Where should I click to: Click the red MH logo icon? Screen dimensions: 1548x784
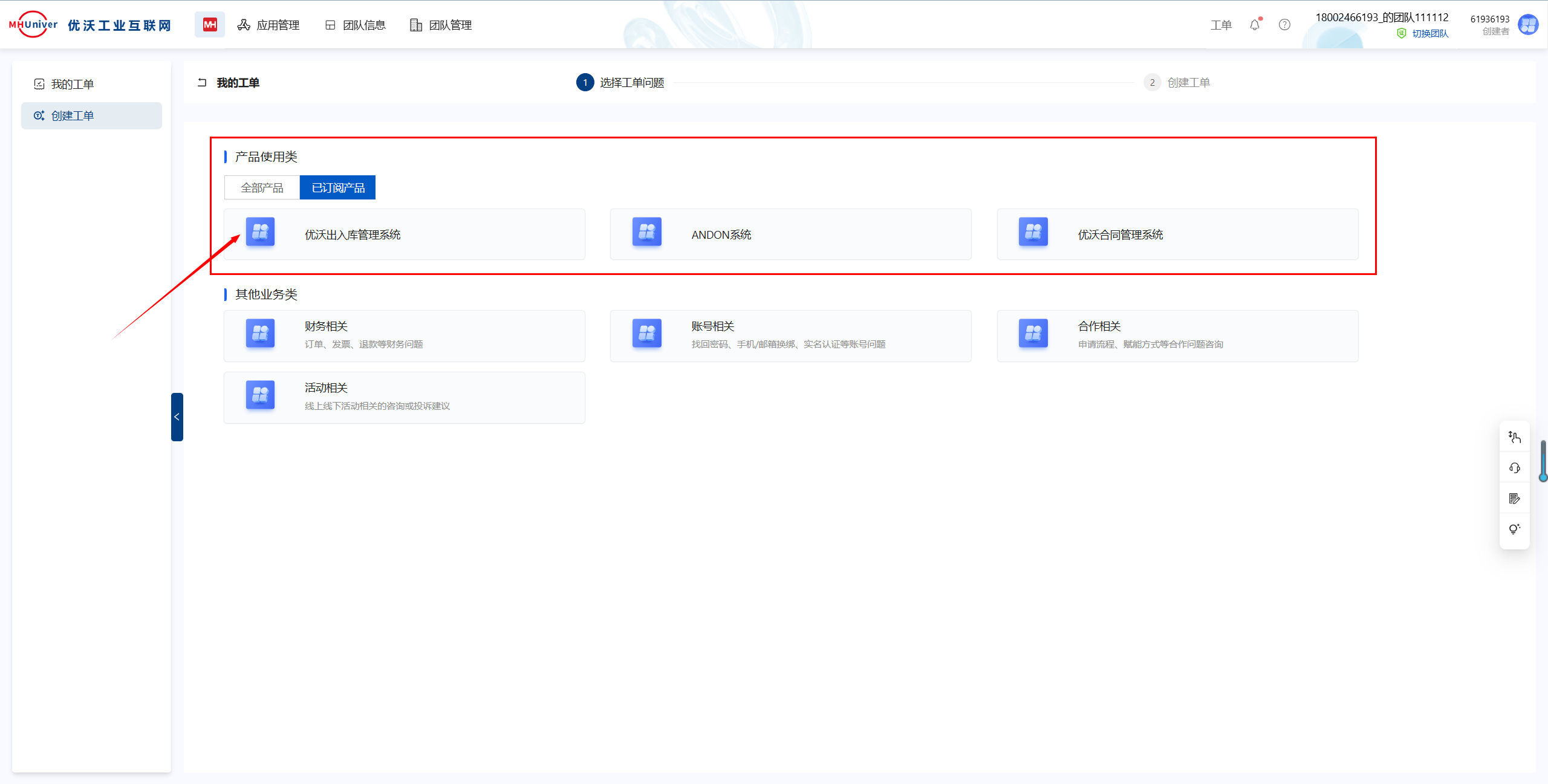click(x=209, y=25)
